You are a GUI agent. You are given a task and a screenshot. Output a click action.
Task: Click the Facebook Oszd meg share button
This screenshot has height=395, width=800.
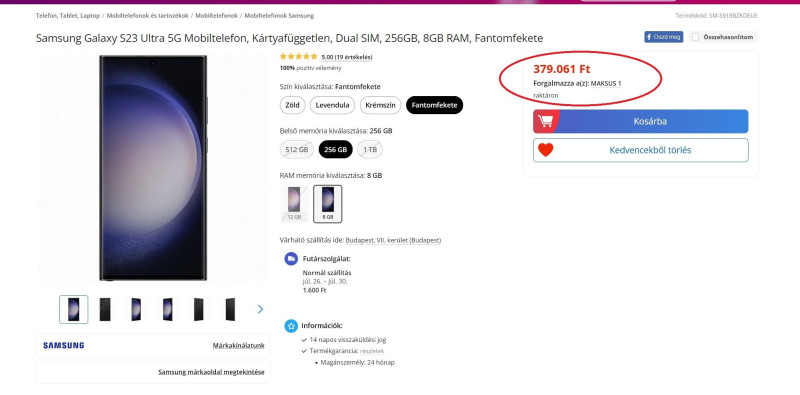(x=663, y=37)
